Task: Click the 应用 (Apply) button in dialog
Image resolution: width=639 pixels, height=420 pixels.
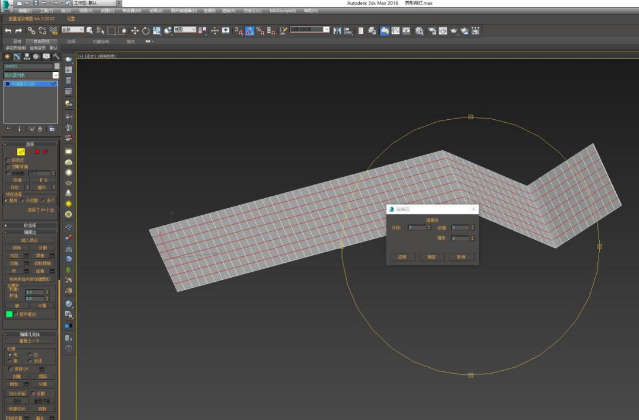Action: pyautogui.click(x=402, y=257)
